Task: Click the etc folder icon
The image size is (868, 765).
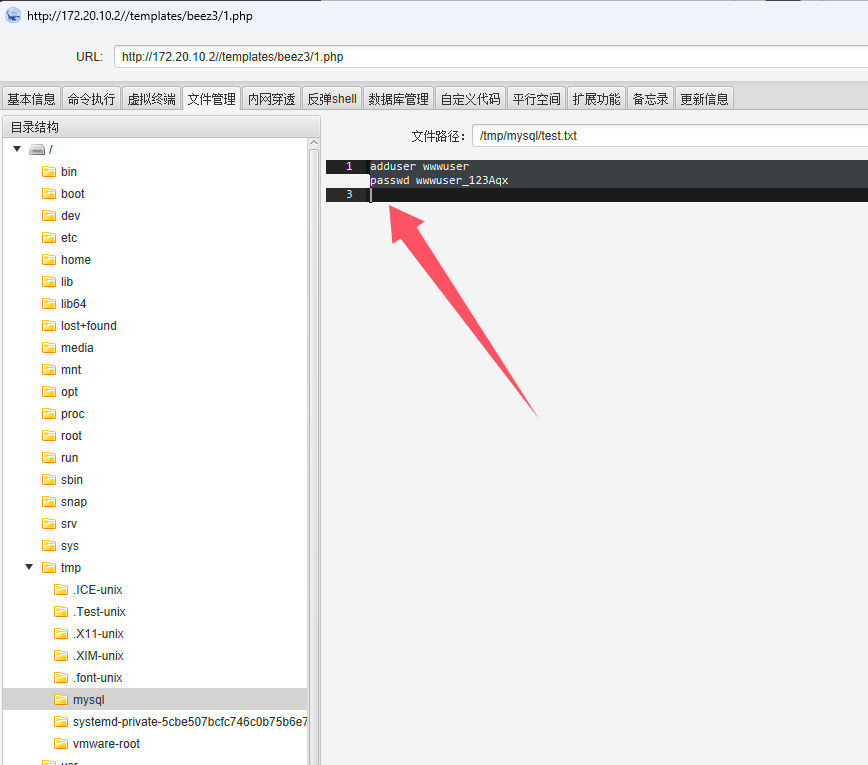Action: tap(48, 238)
